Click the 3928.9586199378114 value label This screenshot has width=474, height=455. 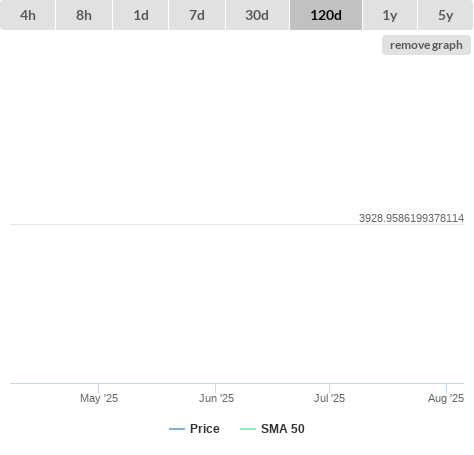coord(411,218)
